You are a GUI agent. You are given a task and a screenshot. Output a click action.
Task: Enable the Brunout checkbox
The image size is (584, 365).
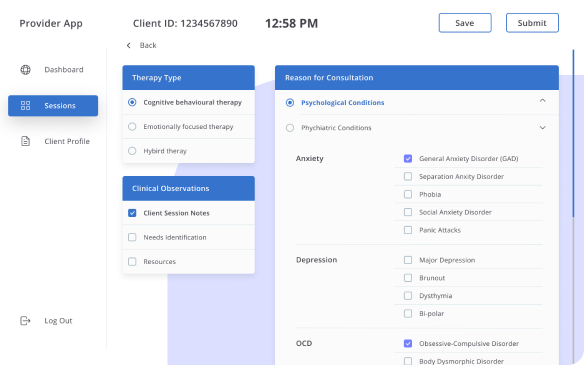point(408,278)
